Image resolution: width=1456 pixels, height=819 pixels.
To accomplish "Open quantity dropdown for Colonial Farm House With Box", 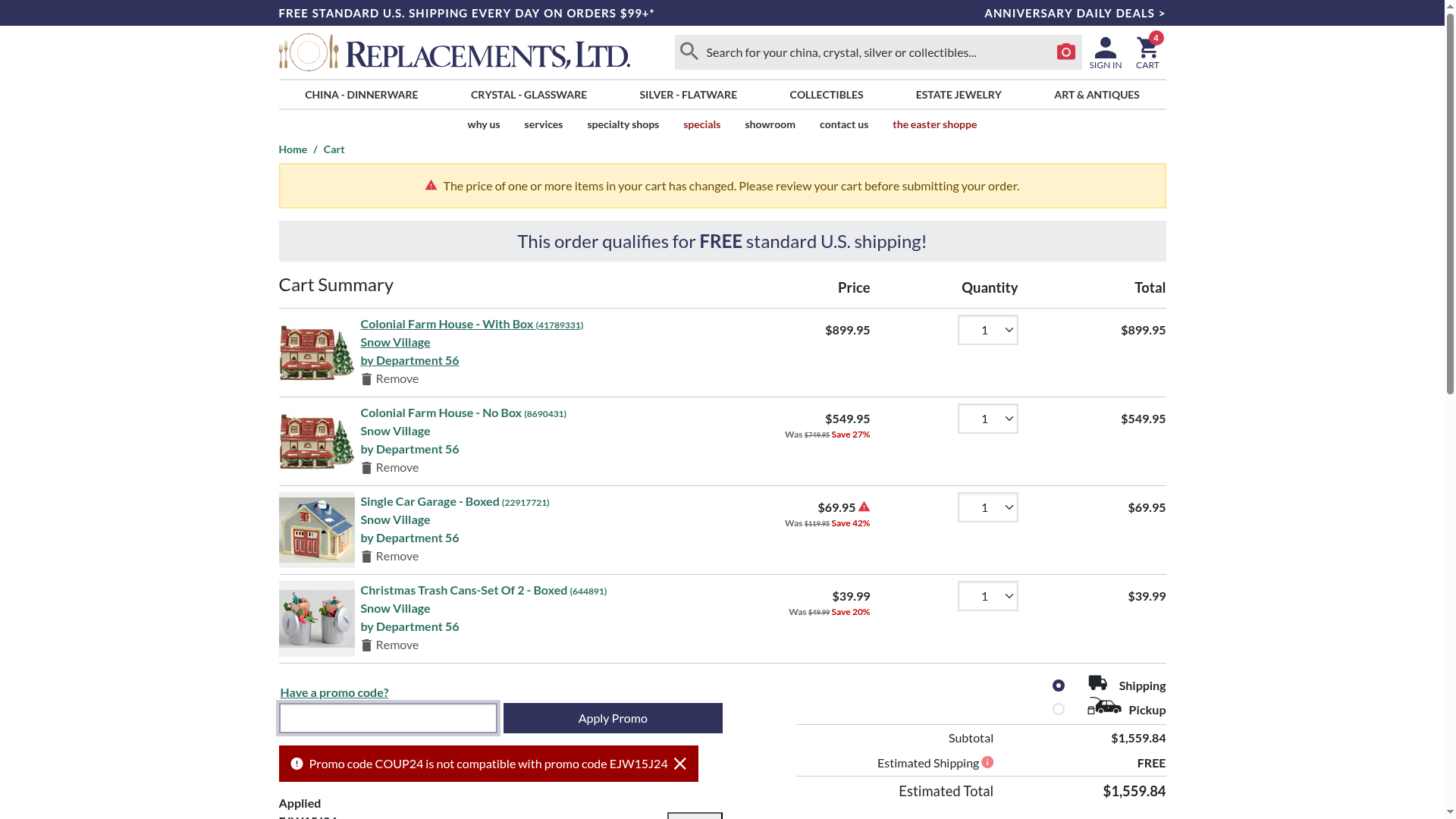I will (987, 330).
